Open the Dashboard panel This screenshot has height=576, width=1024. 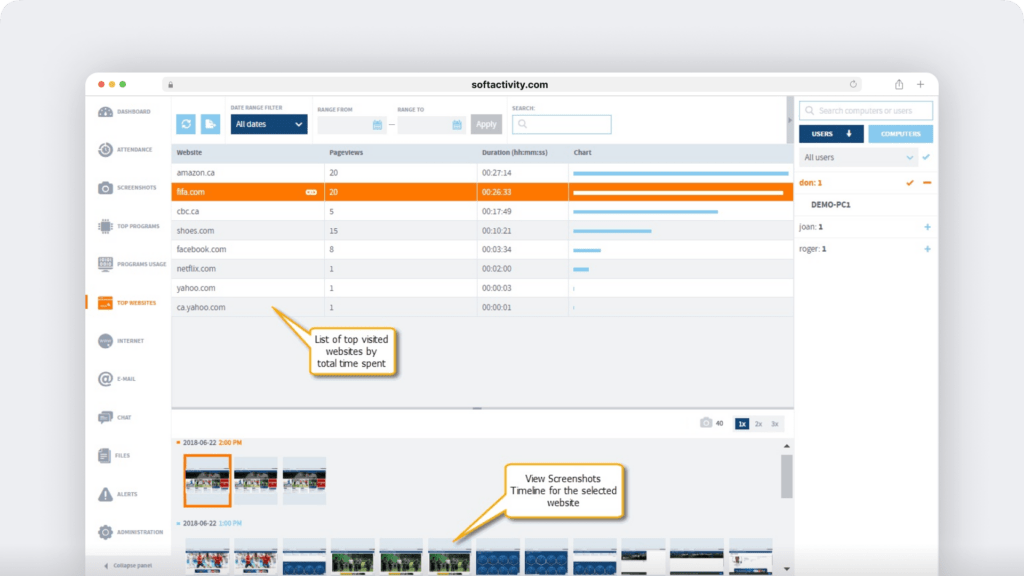125,111
